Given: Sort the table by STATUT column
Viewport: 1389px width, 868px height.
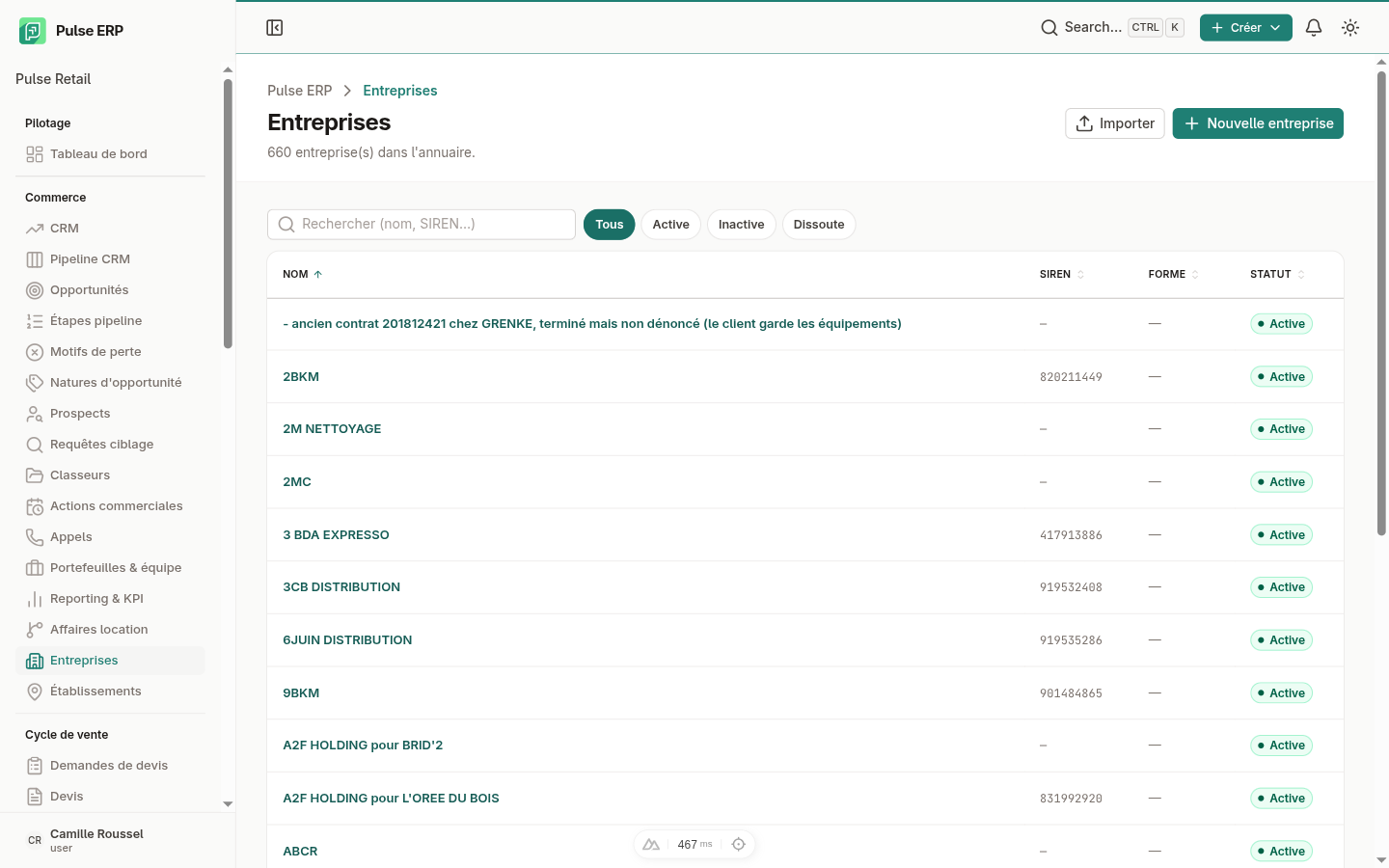Looking at the screenshot, I should pos(1277,275).
